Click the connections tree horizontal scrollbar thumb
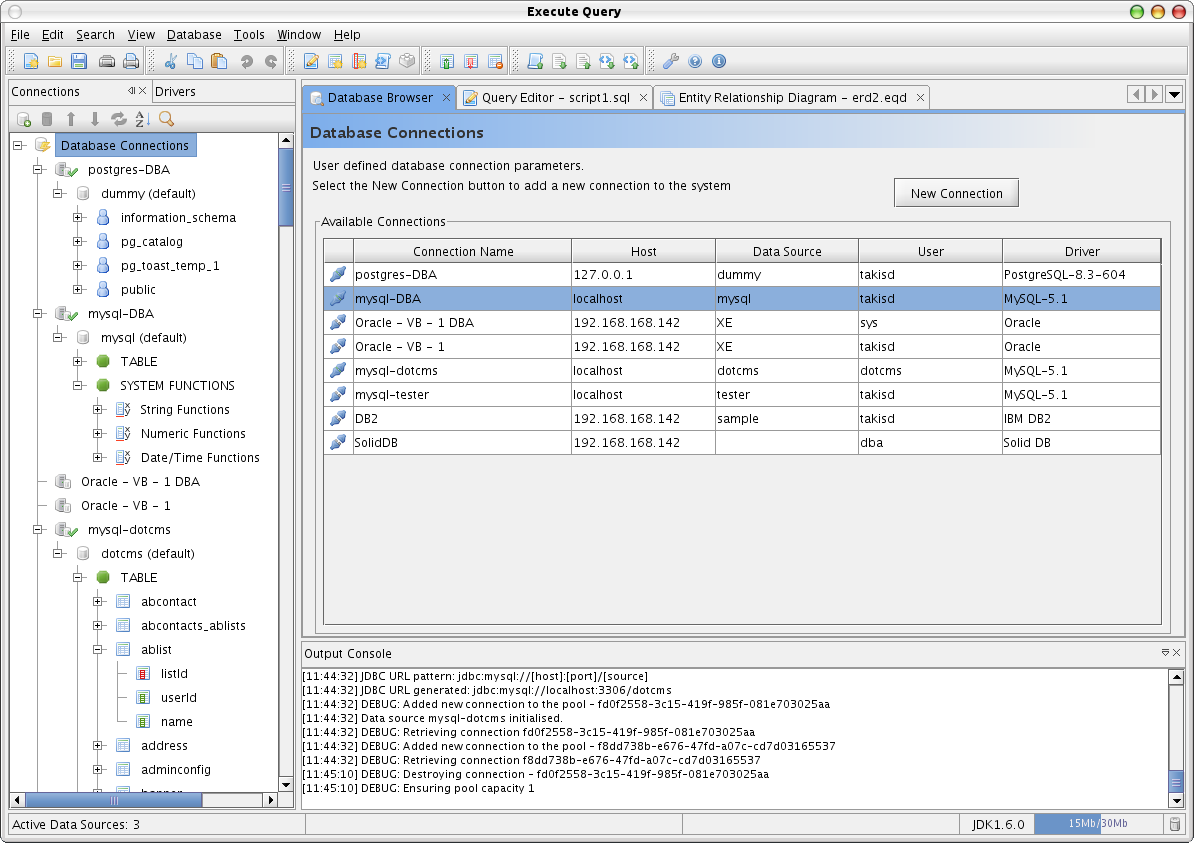 (x=113, y=800)
